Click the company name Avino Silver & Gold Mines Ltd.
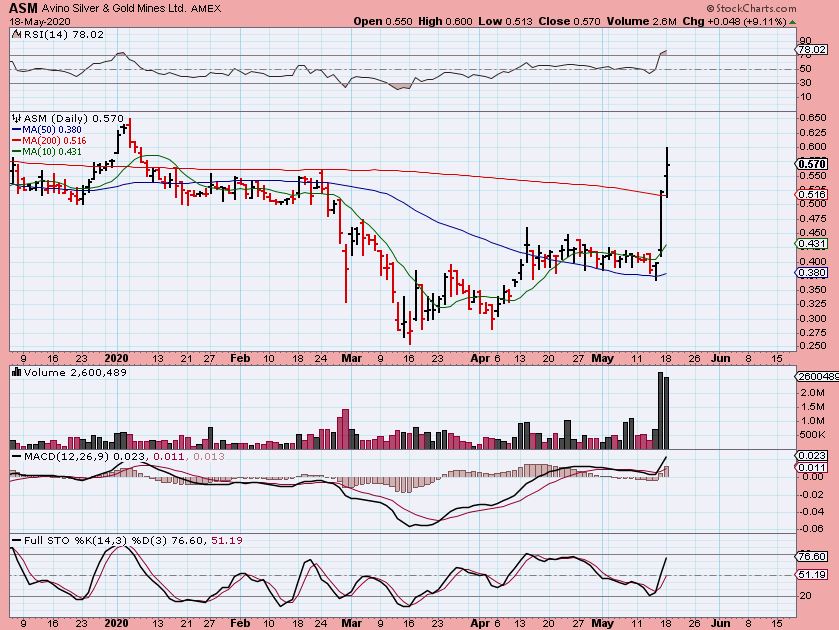The width and height of the screenshot is (839, 630). [x=115, y=9]
